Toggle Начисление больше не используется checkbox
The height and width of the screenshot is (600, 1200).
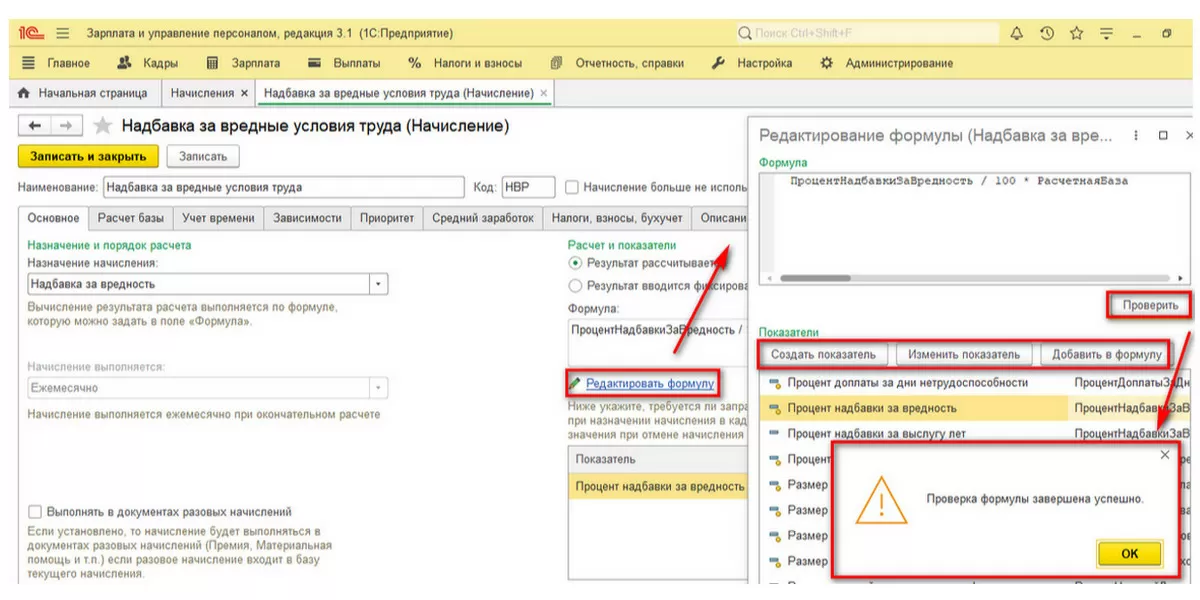tap(572, 187)
